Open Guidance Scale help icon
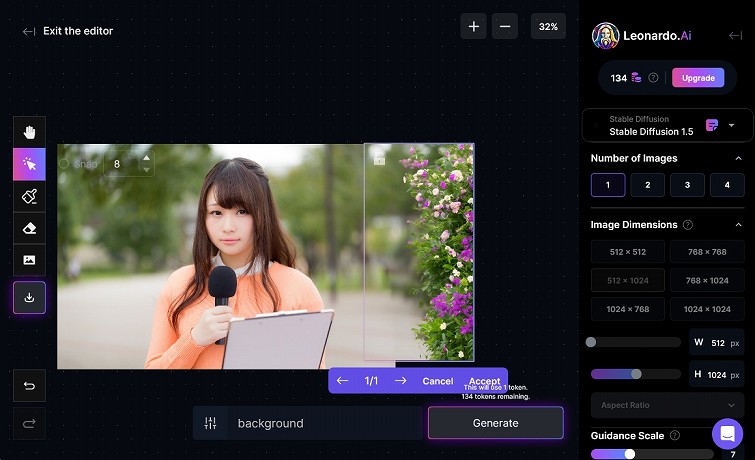Image resolution: width=755 pixels, height=460 pixels. point(675,435)
